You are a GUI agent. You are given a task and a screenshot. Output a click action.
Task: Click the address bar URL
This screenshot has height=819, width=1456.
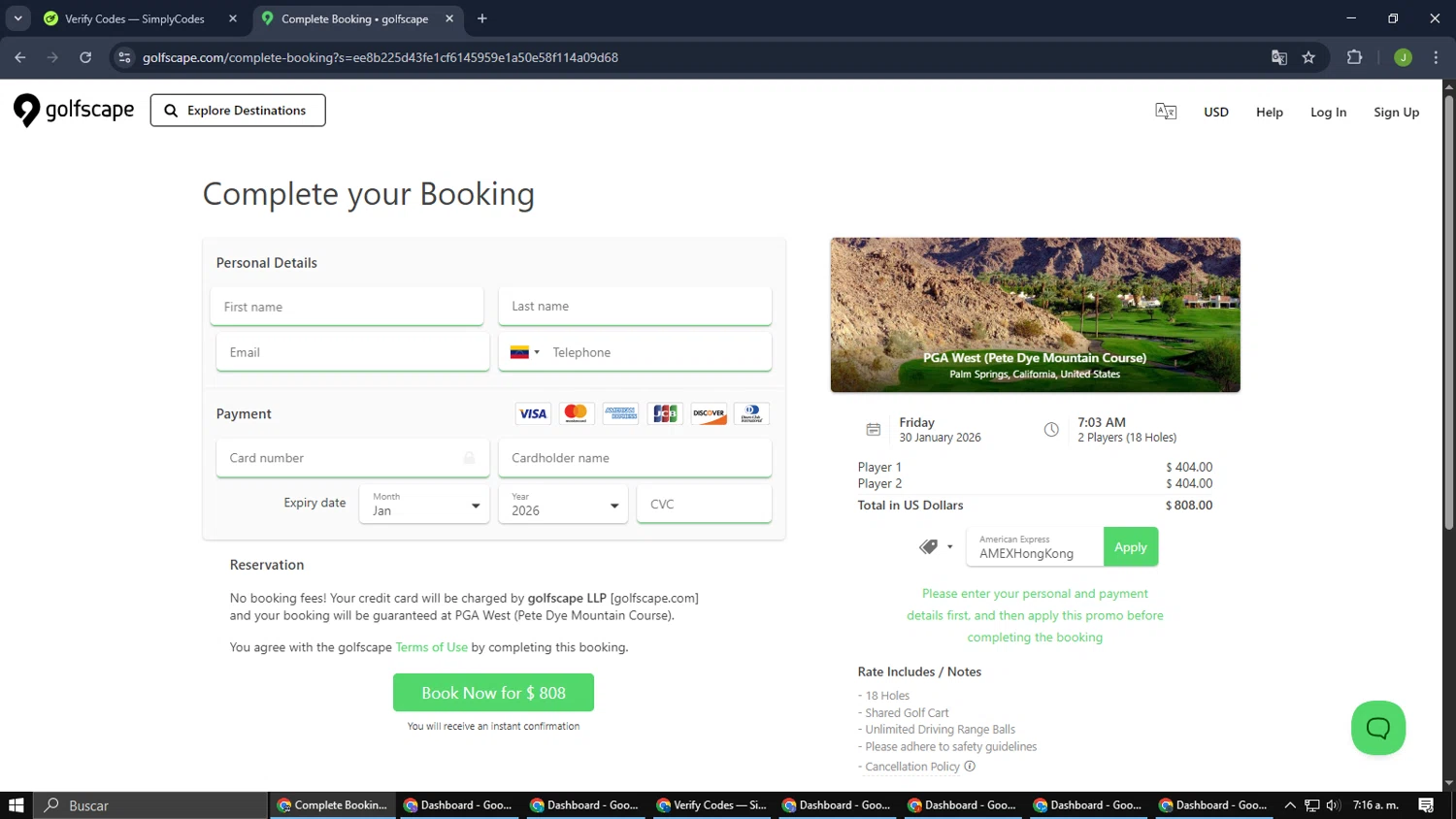coord(381,57)
